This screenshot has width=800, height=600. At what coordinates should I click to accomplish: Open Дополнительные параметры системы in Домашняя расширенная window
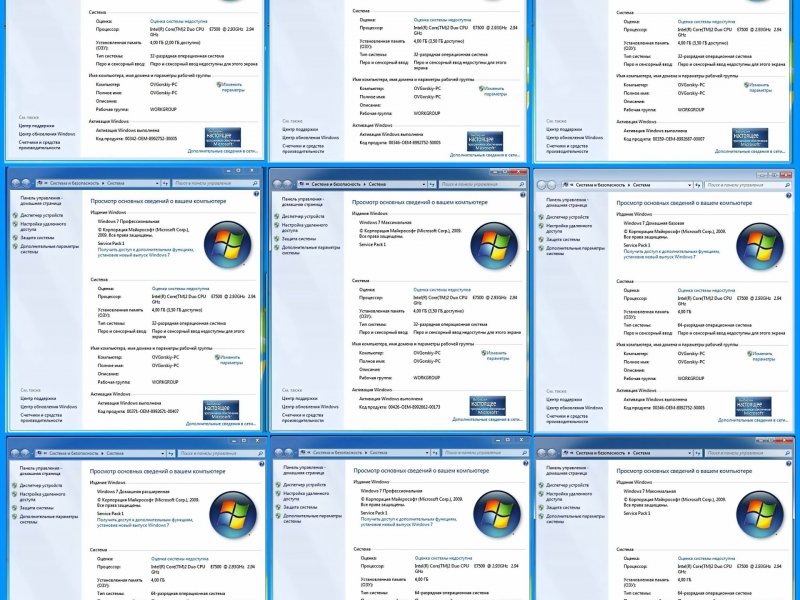[49, 519]
